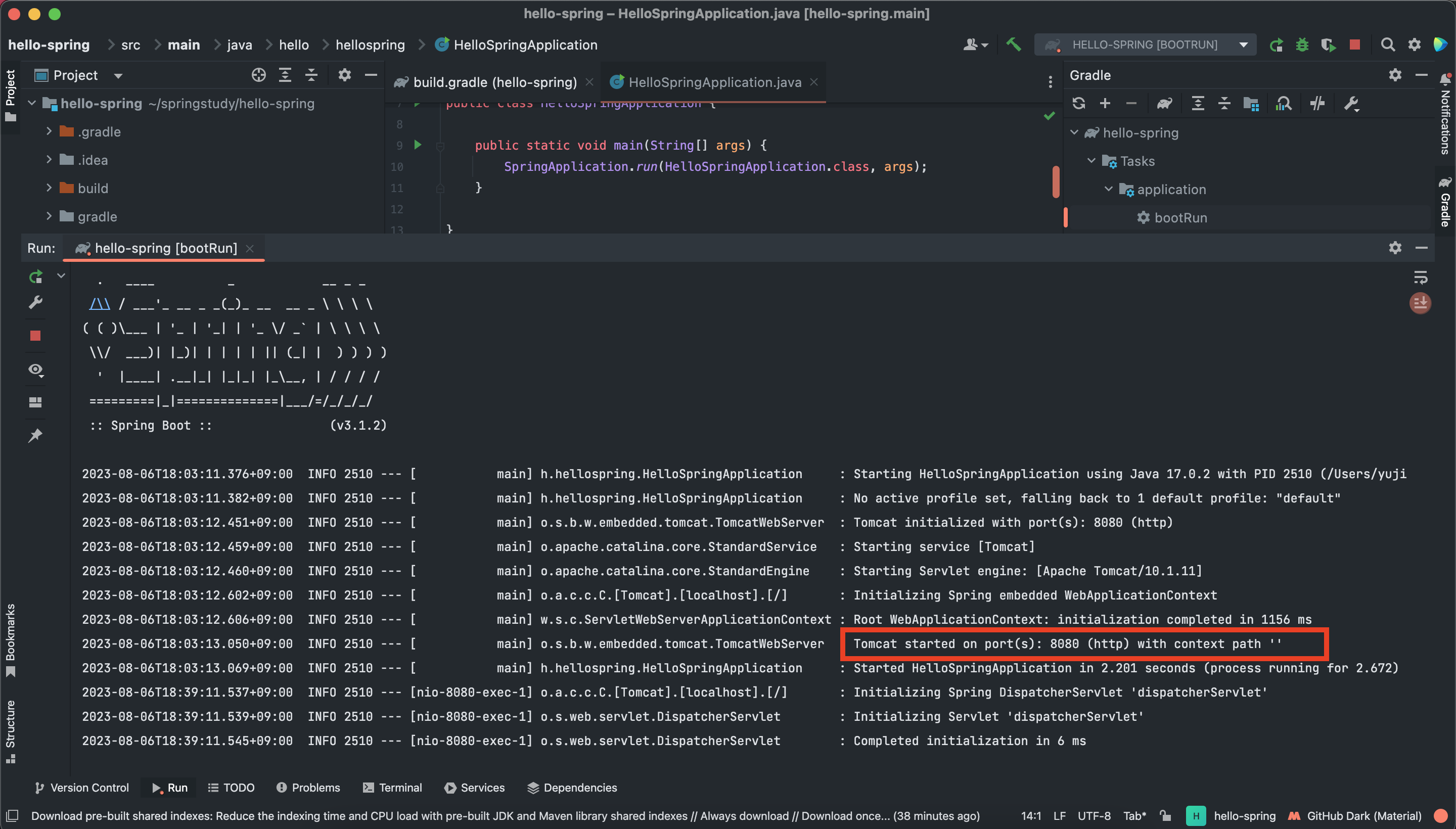Click run gutter arrow beside main method
This screenshot has width=1456, height=829.
tap(418, 145)
